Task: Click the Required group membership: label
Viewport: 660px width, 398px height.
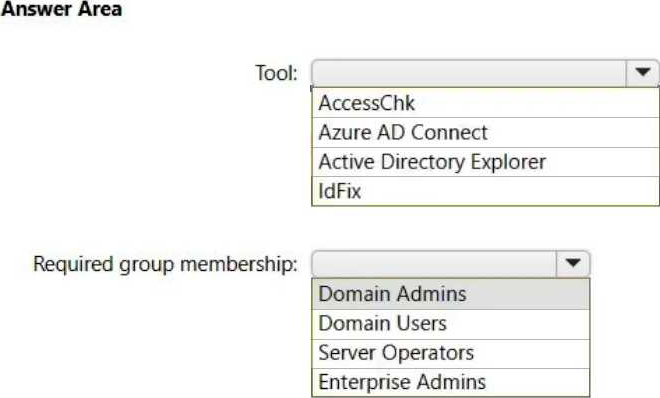Action: [x=165, y=265]
